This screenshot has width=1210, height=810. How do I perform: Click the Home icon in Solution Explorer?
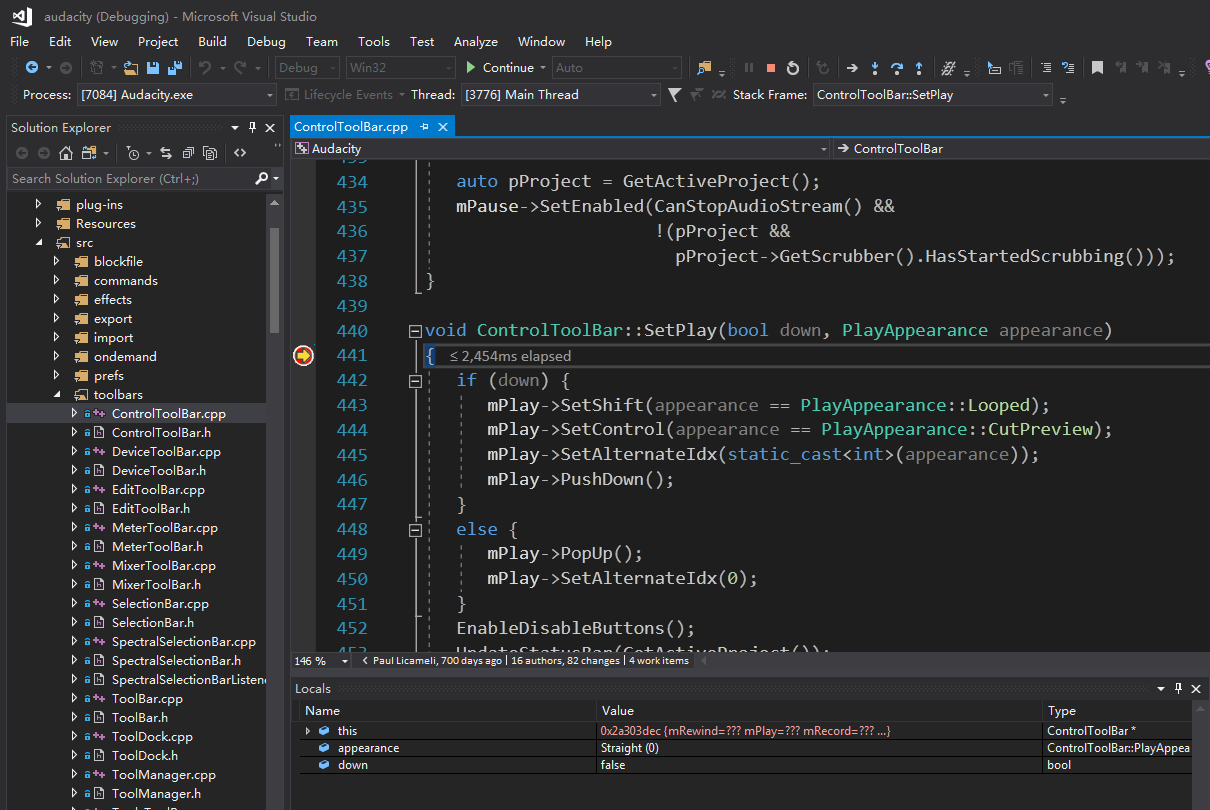pos(66,153)
